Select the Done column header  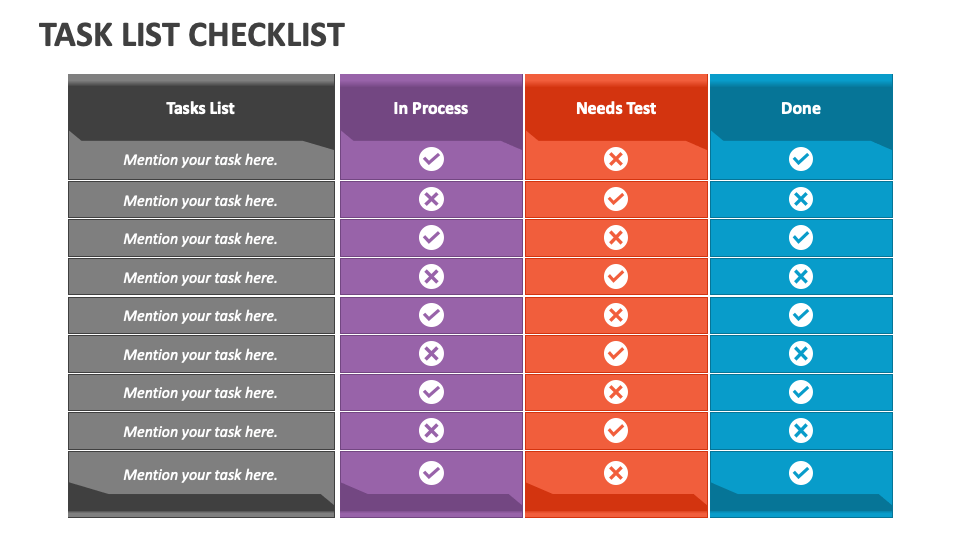click(801, 108)
